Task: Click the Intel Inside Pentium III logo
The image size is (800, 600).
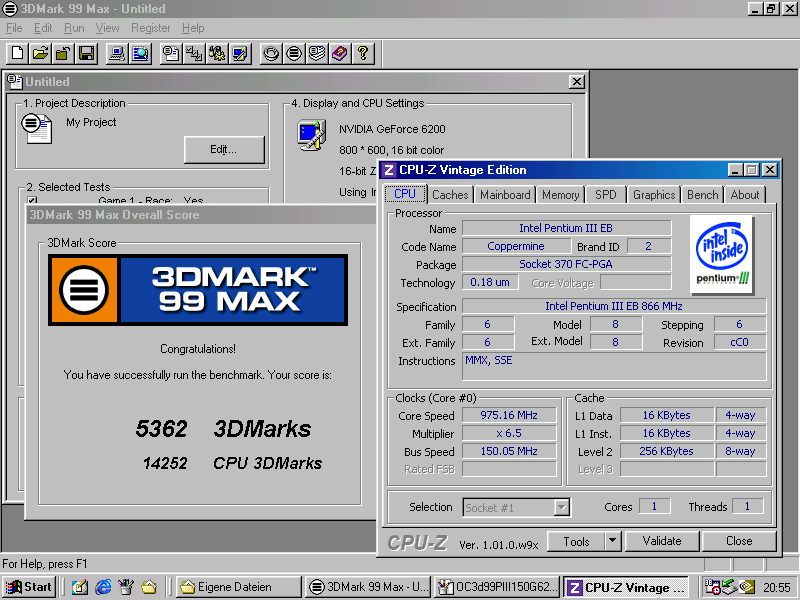Action: (721, 254)
